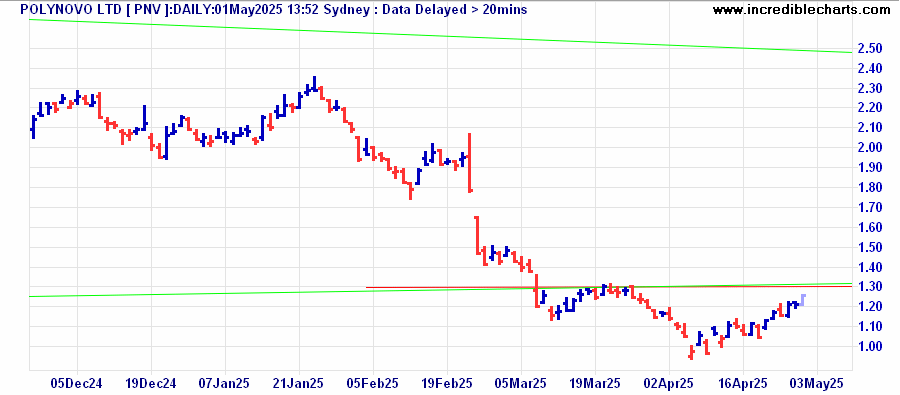
Task: Click the 1.00 price axis label
Action: pyautogui.click(x=870, y=346)
